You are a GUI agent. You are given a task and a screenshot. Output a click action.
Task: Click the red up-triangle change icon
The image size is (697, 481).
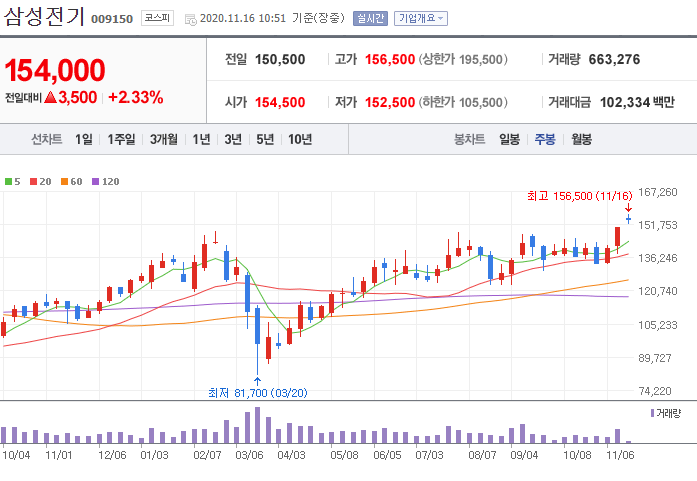pyautogui.click(x=51, y=97)
